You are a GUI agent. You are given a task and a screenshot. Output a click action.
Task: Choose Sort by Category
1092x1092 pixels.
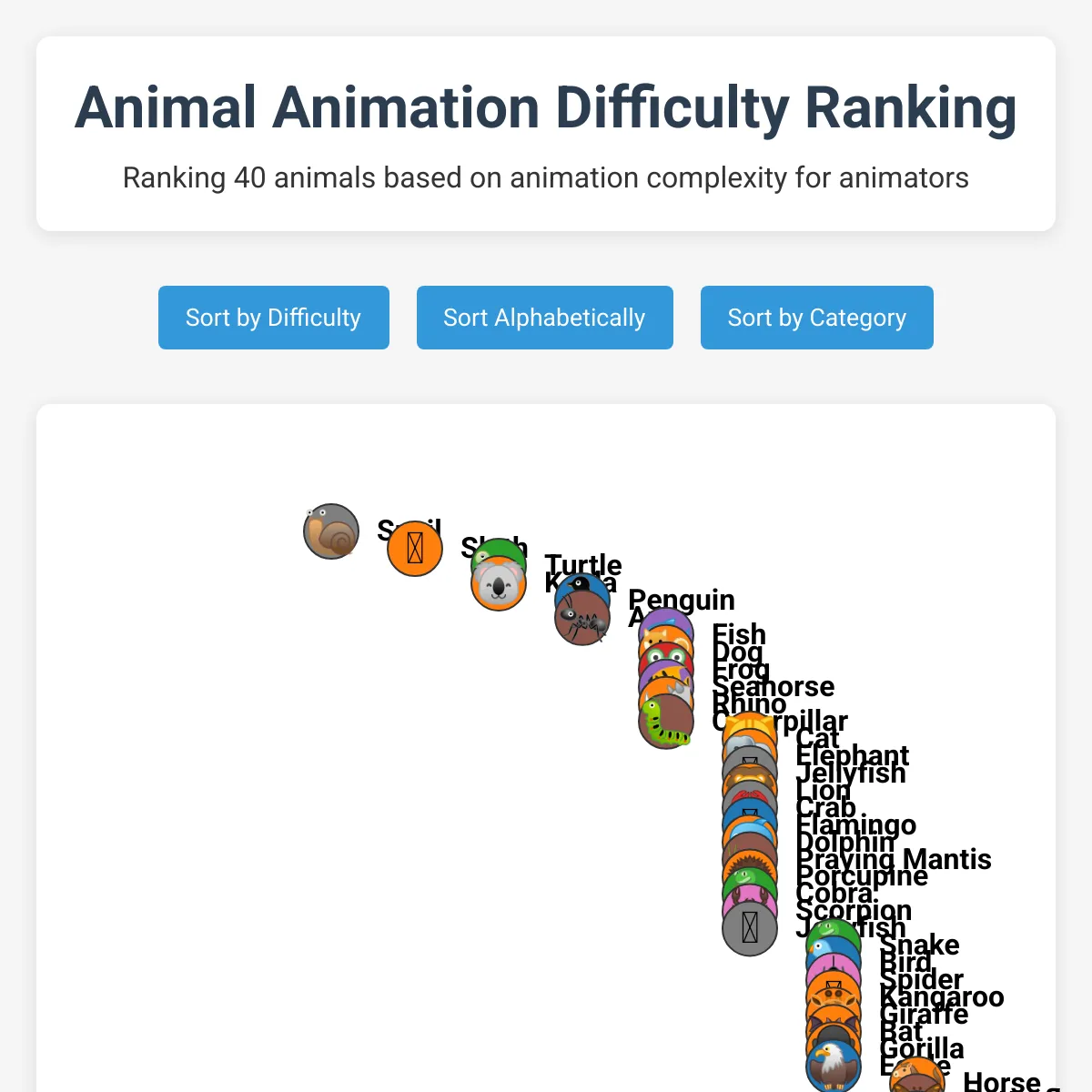click(817, 318)
